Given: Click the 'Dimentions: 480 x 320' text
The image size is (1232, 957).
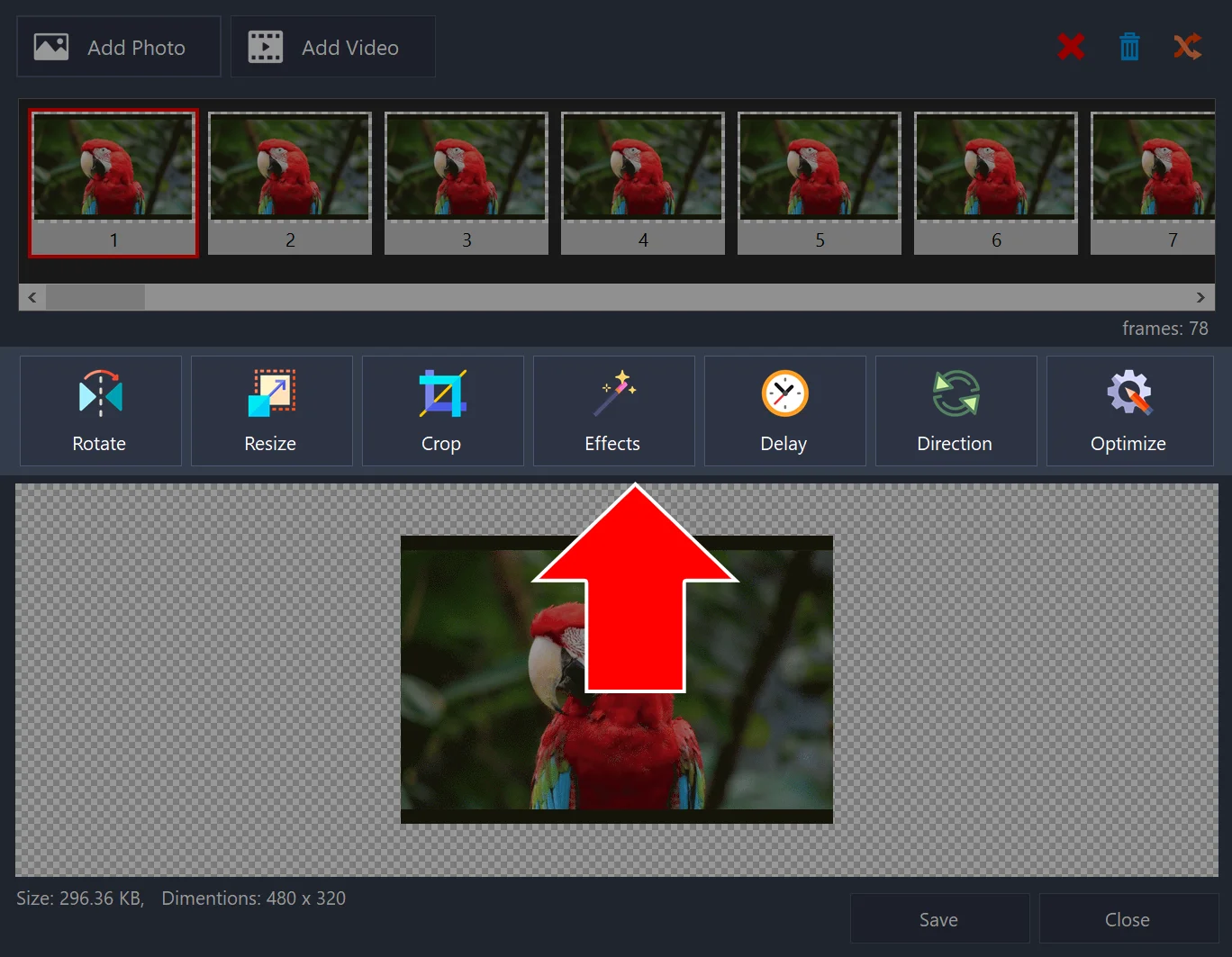Looking at the screenshot, I should coord(254,898).
